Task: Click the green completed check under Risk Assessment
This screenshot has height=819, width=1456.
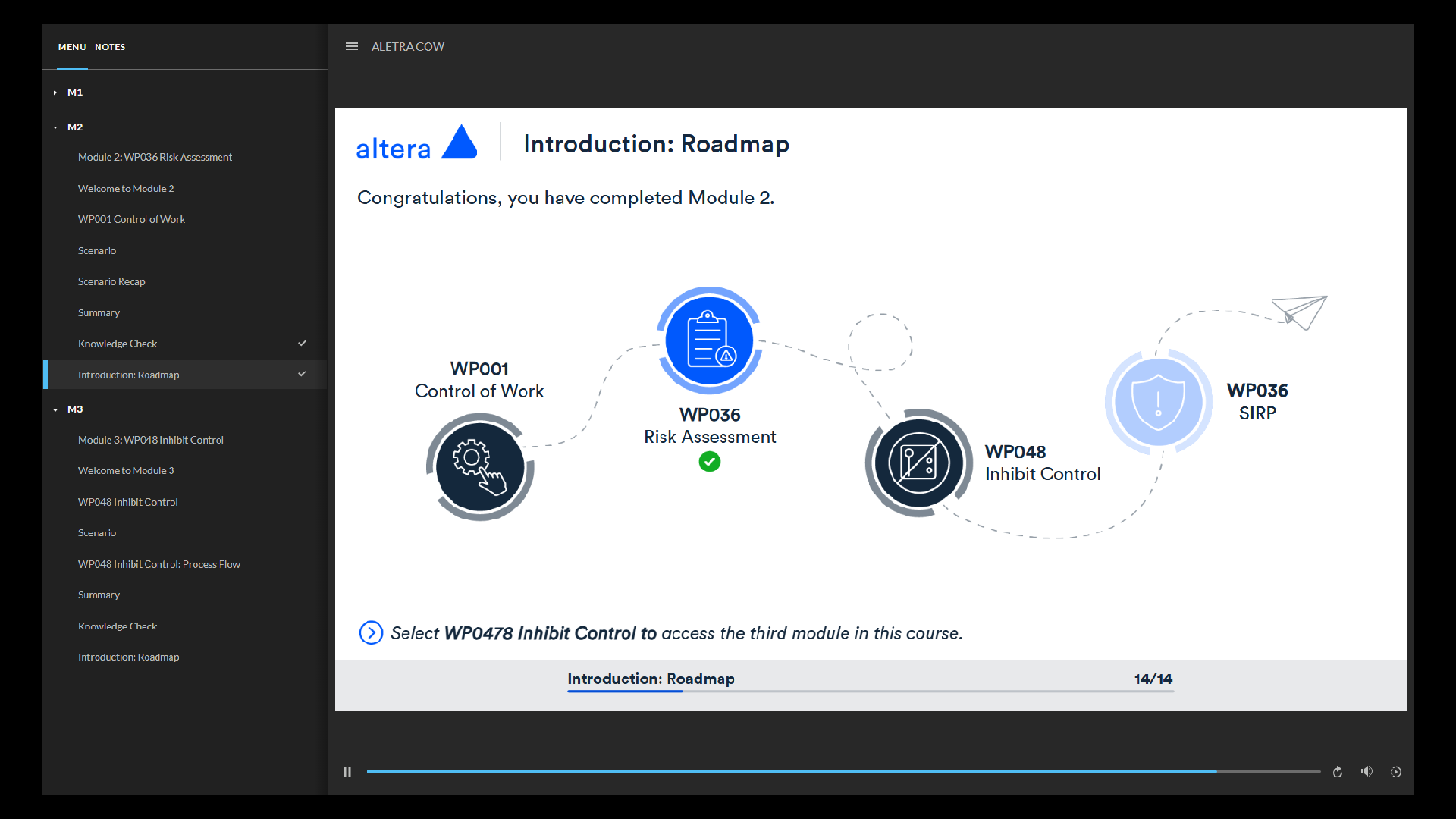Action: [709, 462]
